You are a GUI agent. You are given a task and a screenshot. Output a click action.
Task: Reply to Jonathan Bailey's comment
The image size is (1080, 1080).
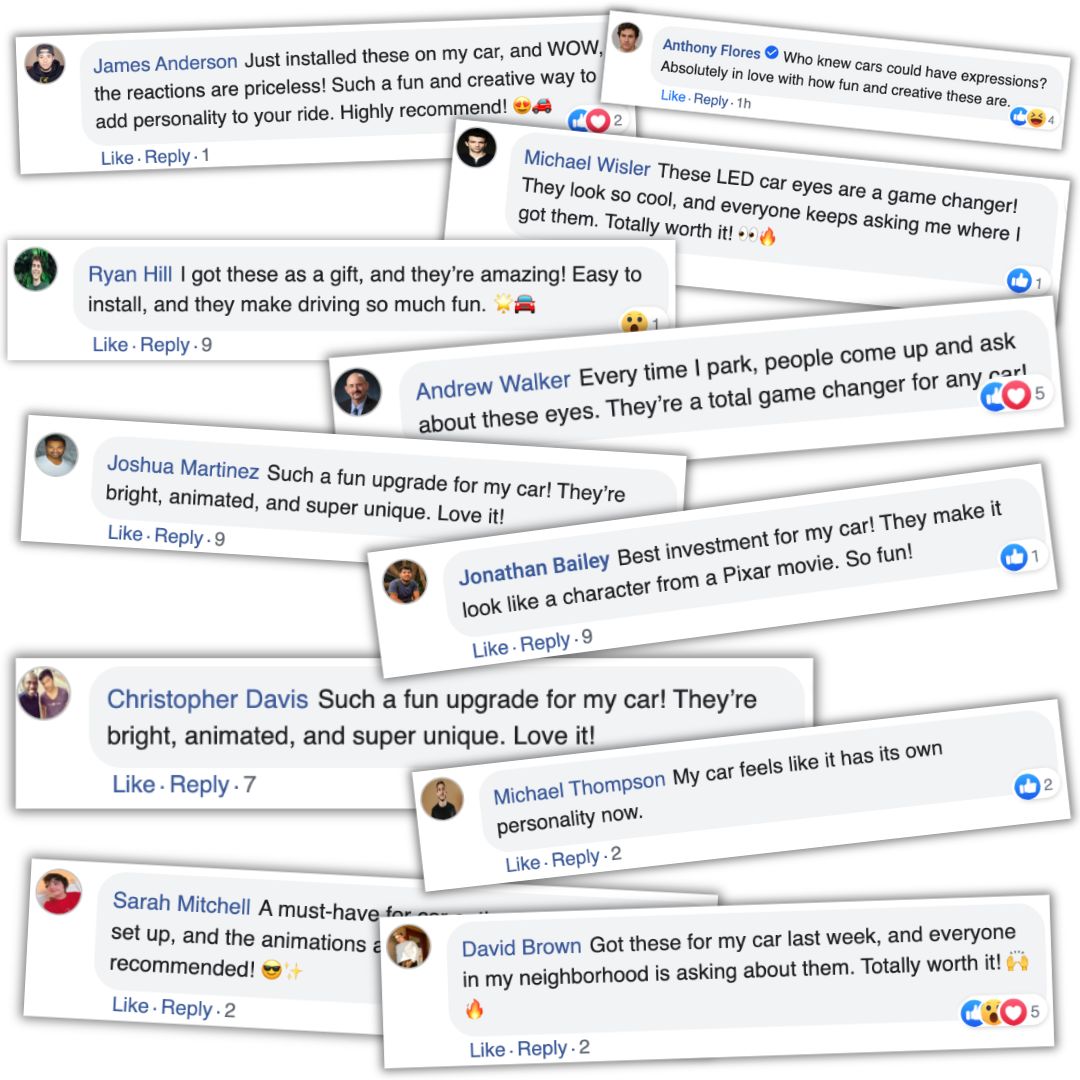coord(545,643)
